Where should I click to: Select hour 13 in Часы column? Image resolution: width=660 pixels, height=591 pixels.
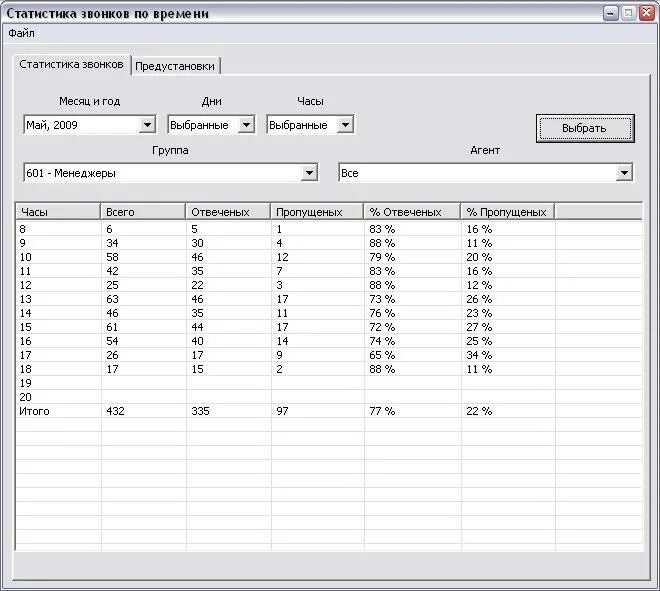(25, 299)
